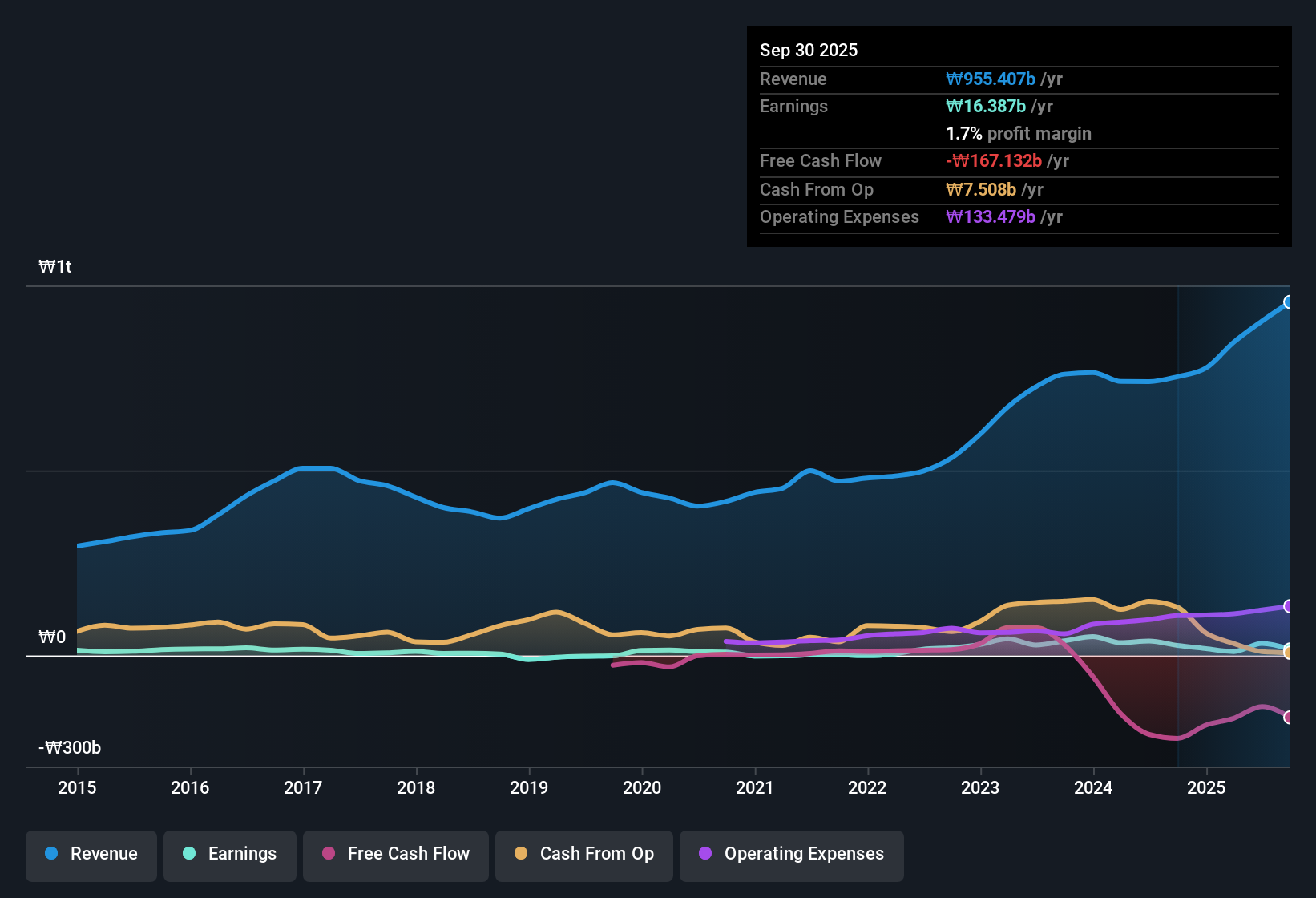1316x898 pixels.
Task: Click the purple Operating Expenses legend dot
Action: pyautogui.click(x=704, y=854)
